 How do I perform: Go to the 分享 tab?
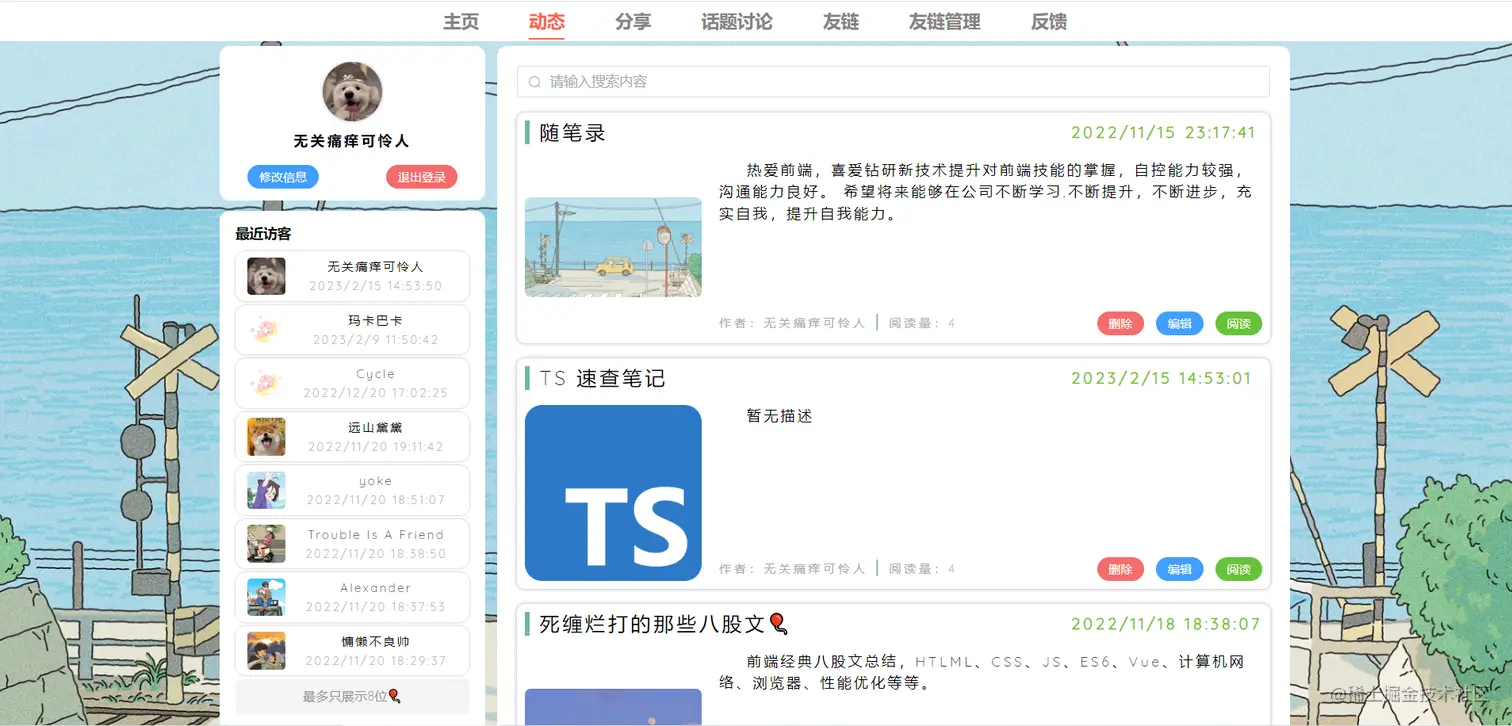tap(633, 22)
